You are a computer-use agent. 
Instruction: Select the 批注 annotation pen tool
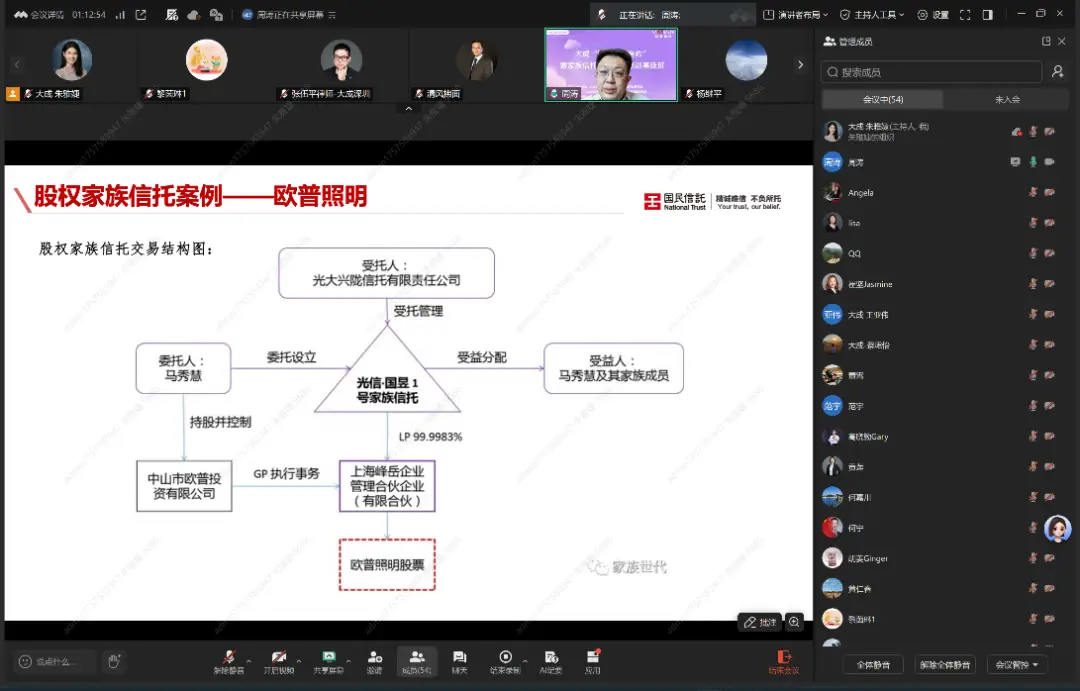click(762, 622)
